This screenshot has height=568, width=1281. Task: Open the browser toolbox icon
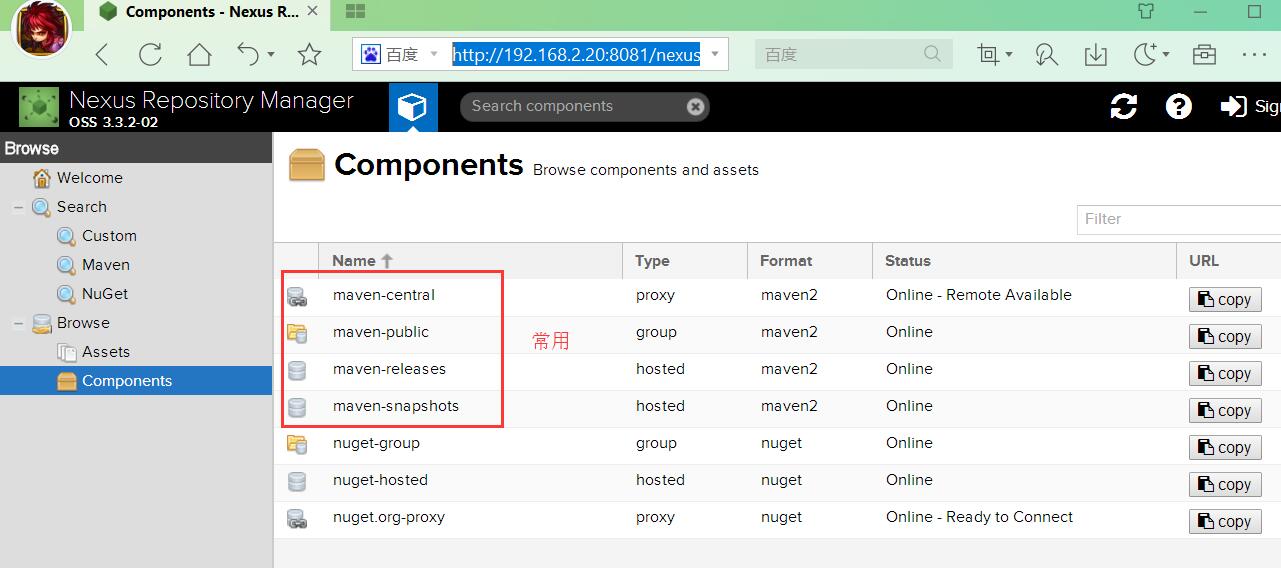coord(1204,54)
